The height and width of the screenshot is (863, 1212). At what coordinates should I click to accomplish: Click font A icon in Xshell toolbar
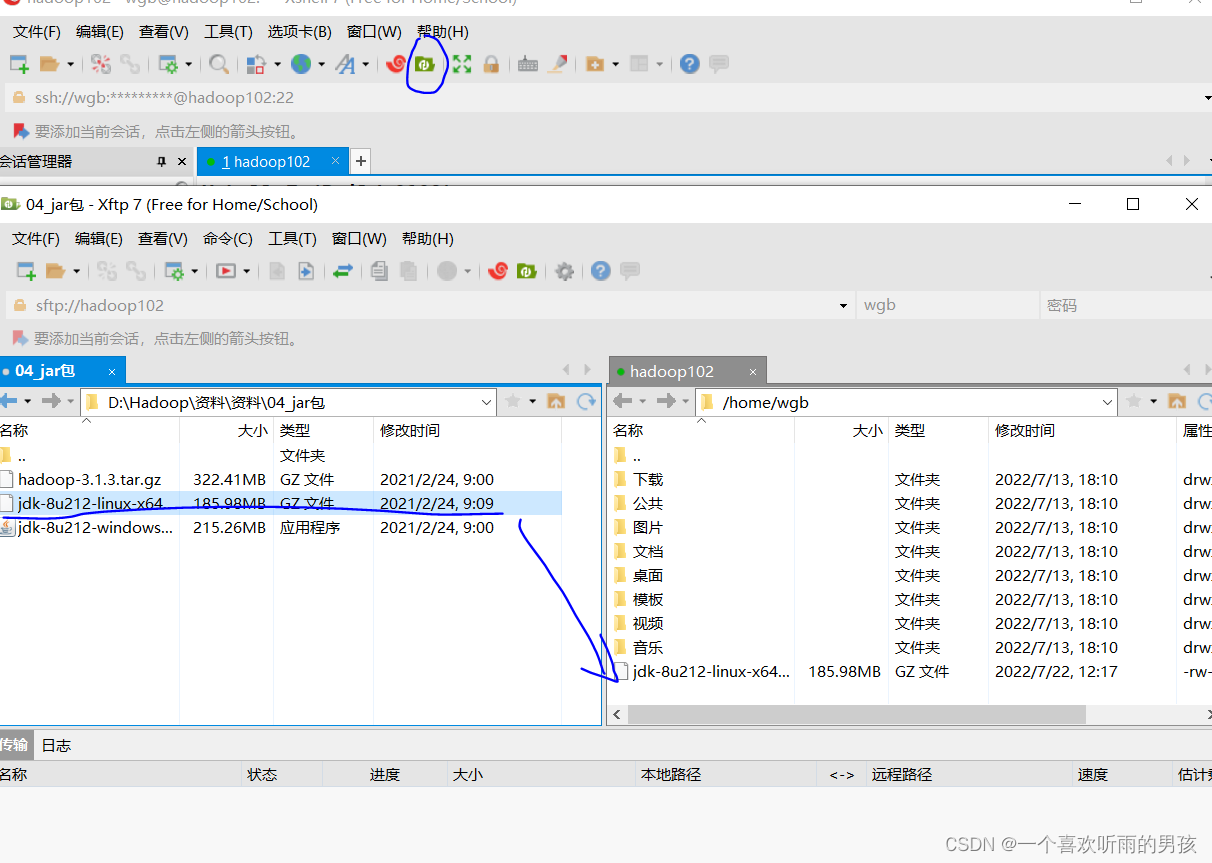[345, 64]
